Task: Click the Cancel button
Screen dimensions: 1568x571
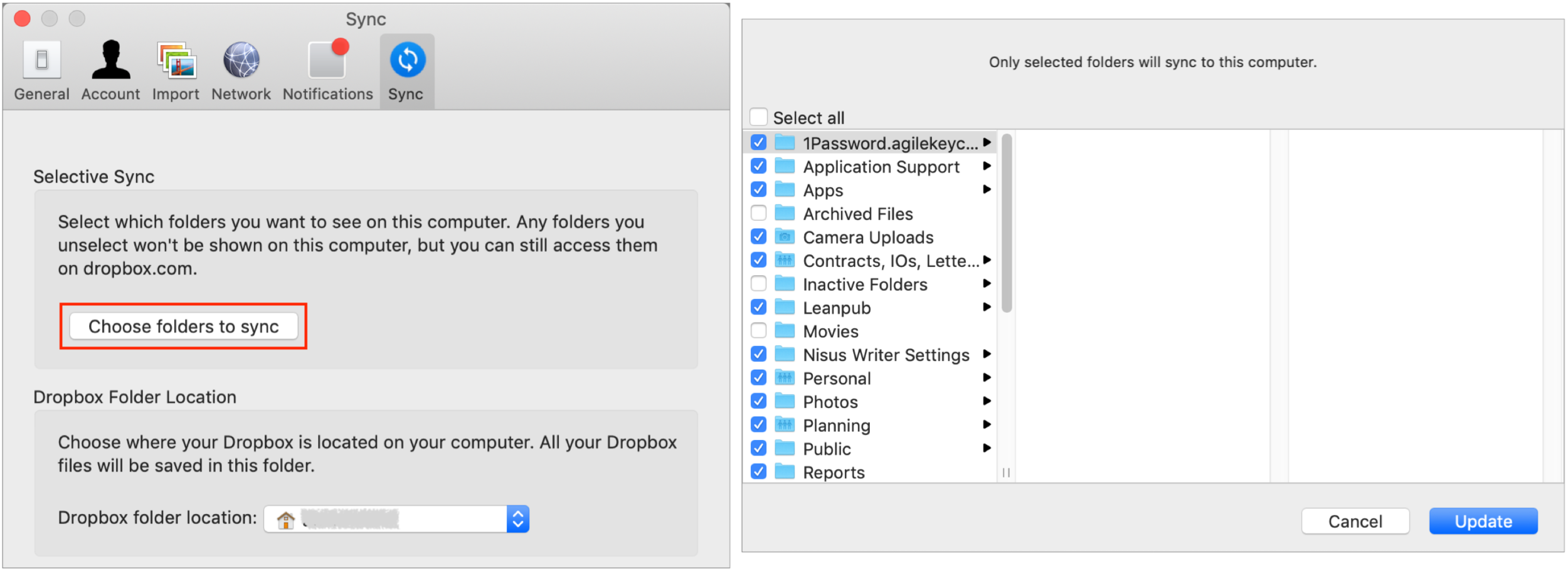Action: pos(1355,521)
